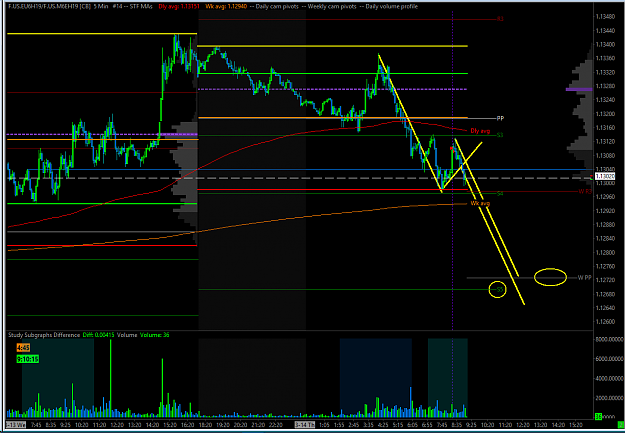Click time axis label 6:05
The image size is (625, 433).
coord(413,425)
